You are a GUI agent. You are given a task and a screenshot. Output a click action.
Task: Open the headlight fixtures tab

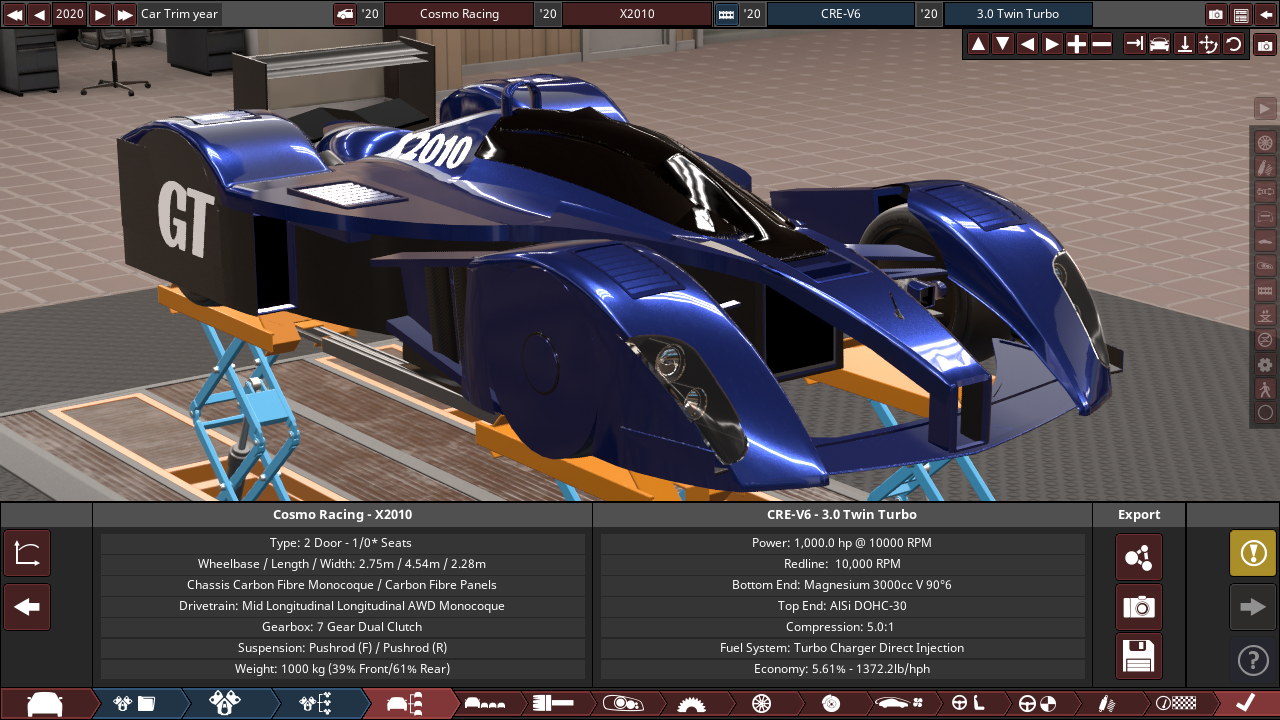(x=622, y=704)
